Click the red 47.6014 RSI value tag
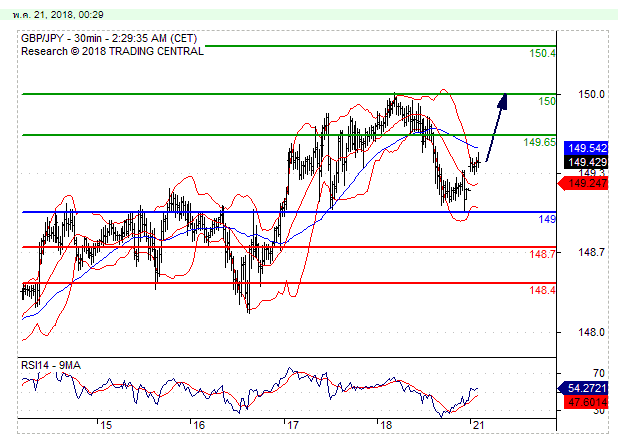This screenshot has height=446, width=618. 583,402
